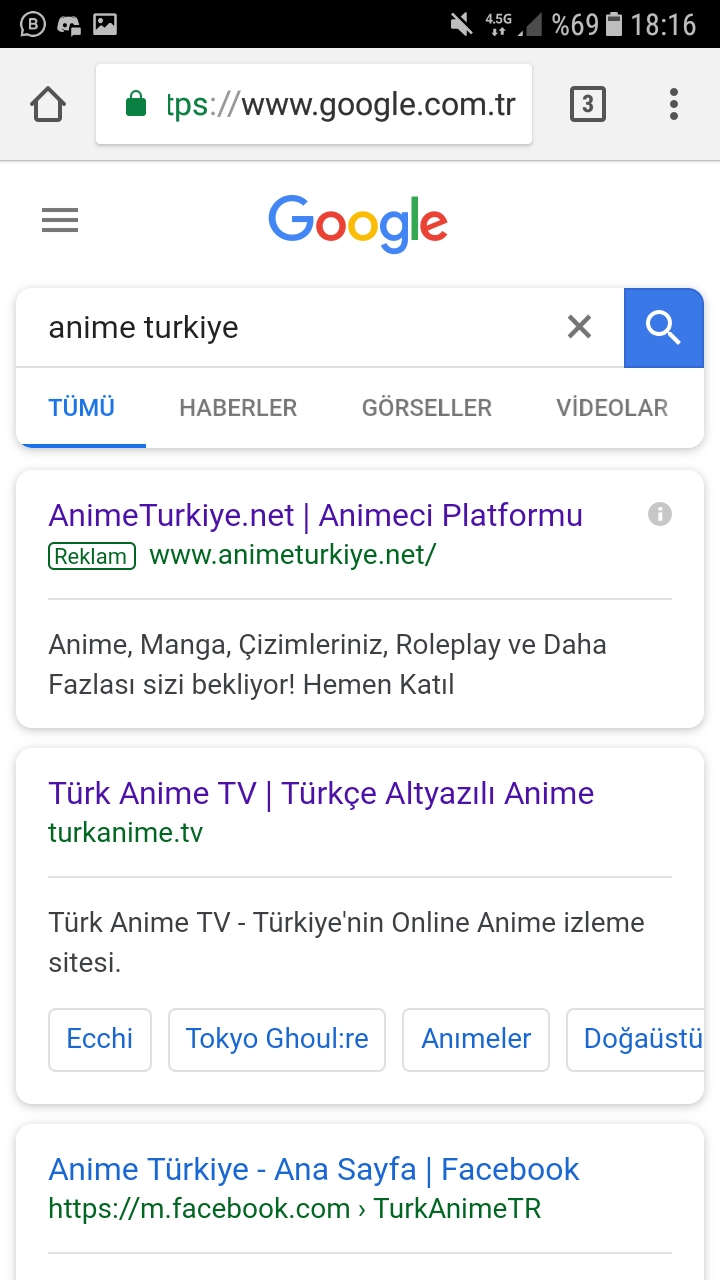Image resolution: width=720 pixels, height=1280 pixels.
Task: Switch to the VİDEOLAR tab
Action: [612, 408]
